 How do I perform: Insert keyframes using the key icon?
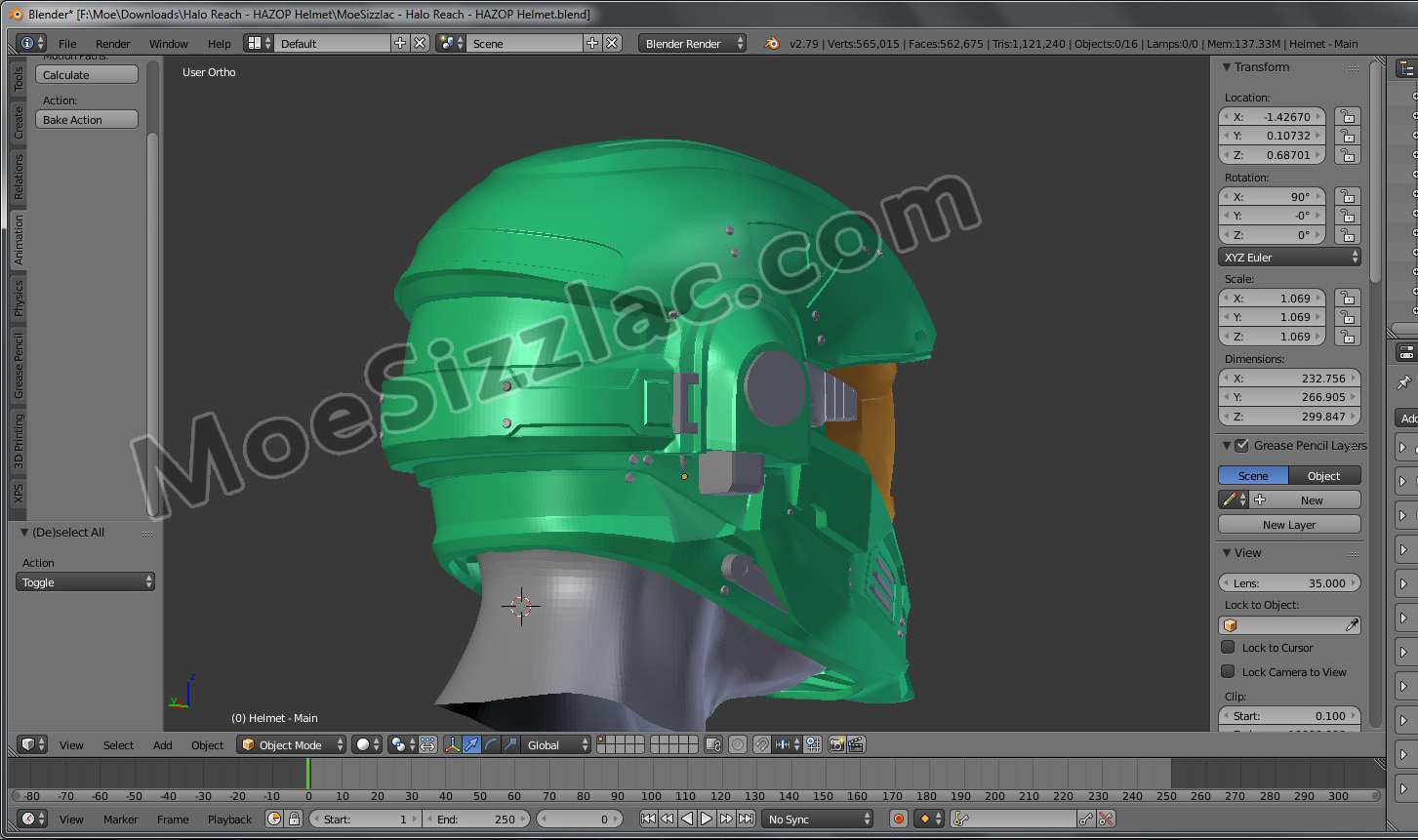pyautogui.click(x=1086, y=819)
